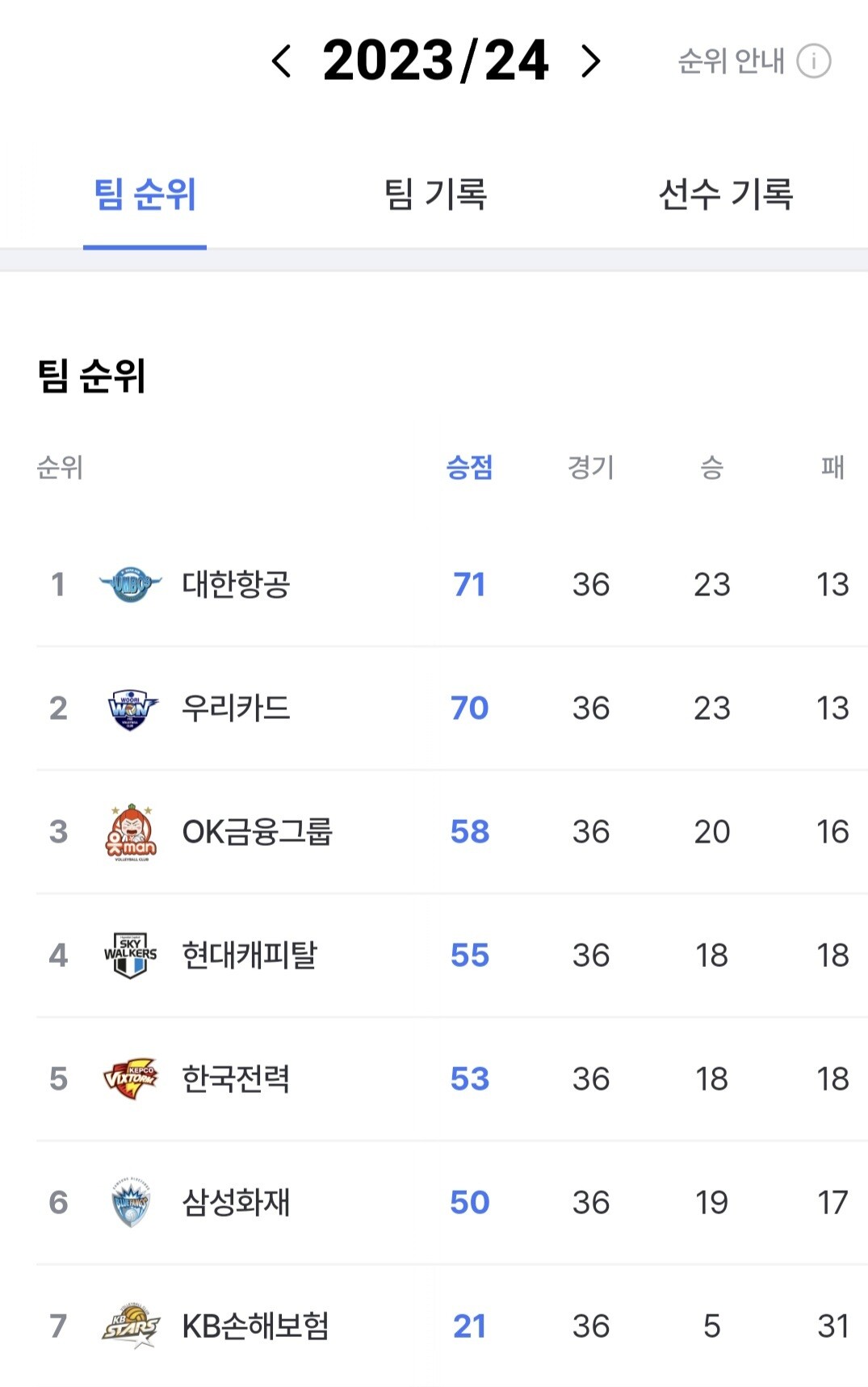The width and height of the screenshot is (868, 1387).
Task: Switch to the 선수 기록 tab
Action: [x=726, y=195]
